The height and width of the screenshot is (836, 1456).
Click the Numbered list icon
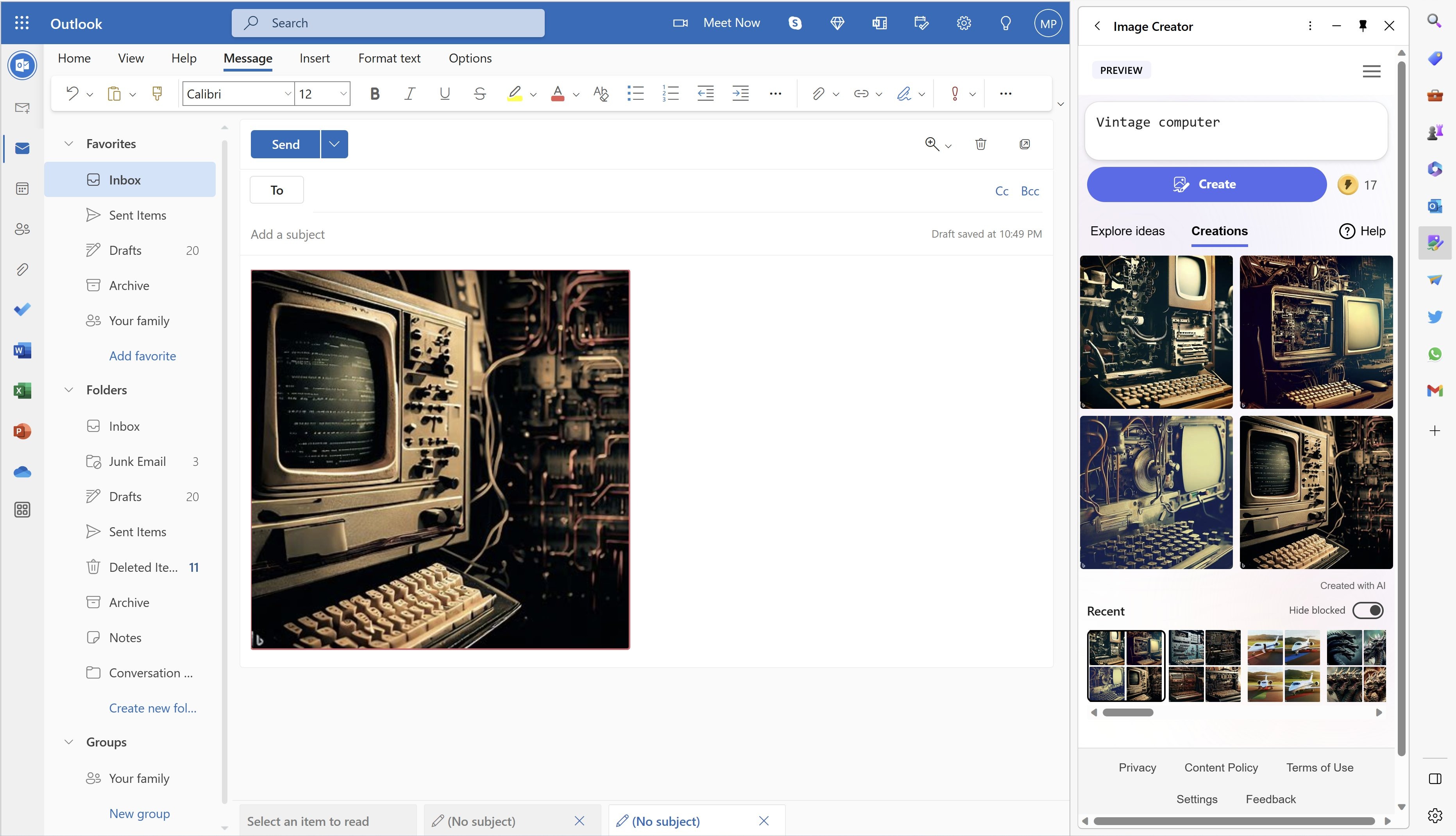pos(670,93)
